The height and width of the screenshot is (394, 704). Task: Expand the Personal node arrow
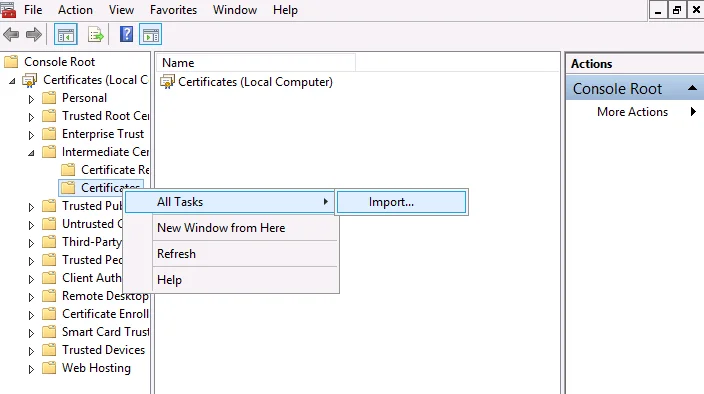[31, 99]
